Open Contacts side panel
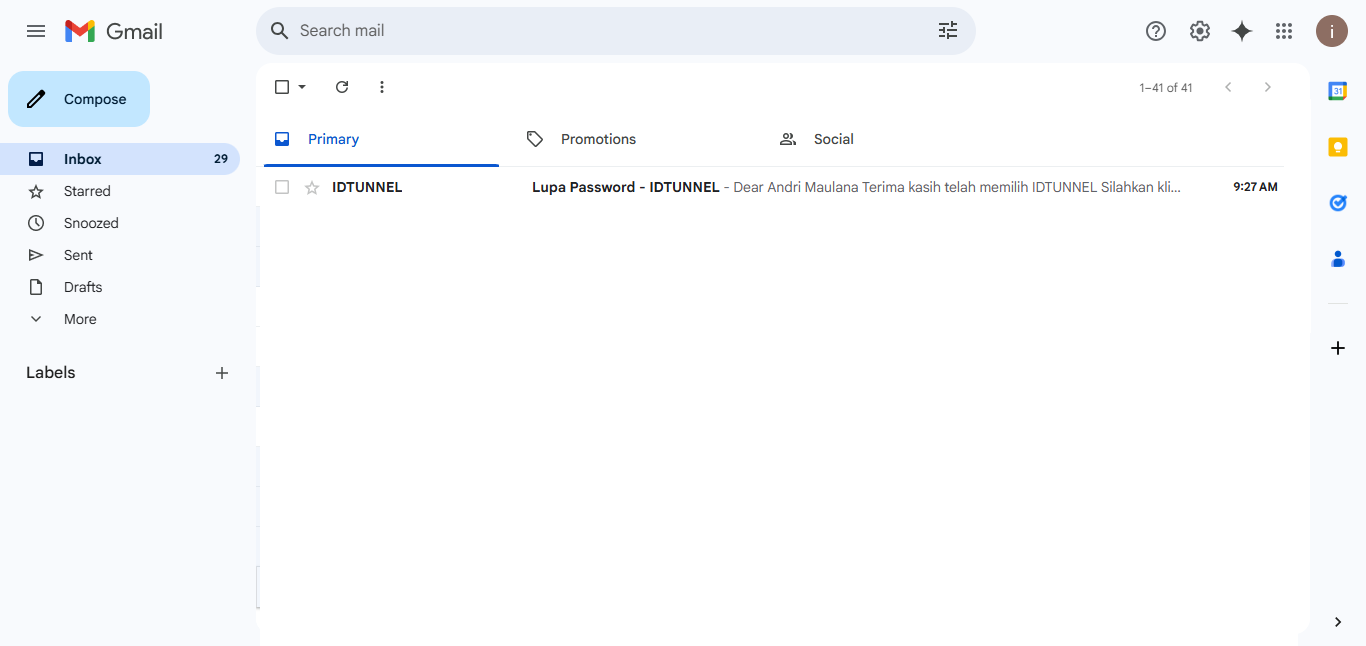The height and width of the screenshot is (646, 1366). (1338, 259)
